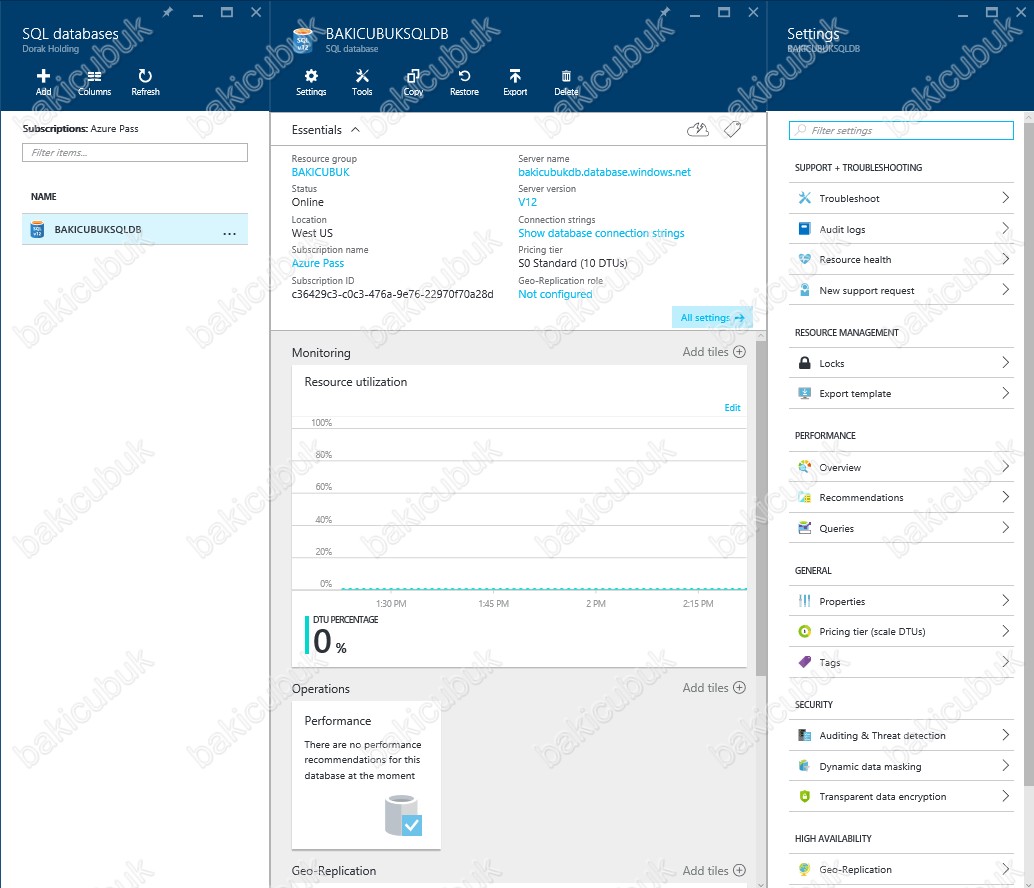The height and width of the screenshot is (888, 1034).
Task: Open the bakicubukdb.database.windows.net server link
Action: point(604,172)
